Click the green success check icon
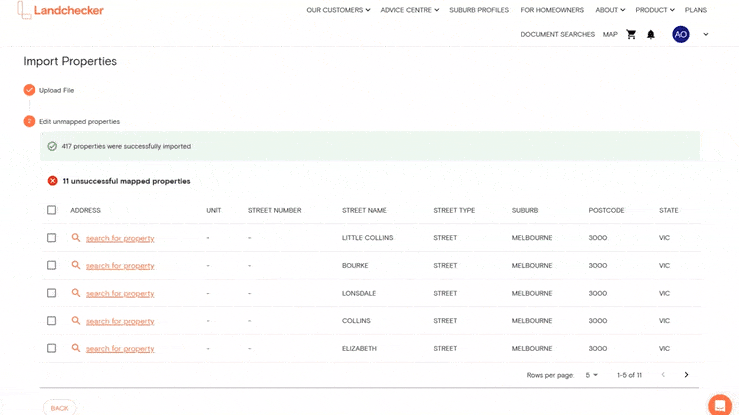This screenshot has width=739, height=415. (x=52, y=146)
